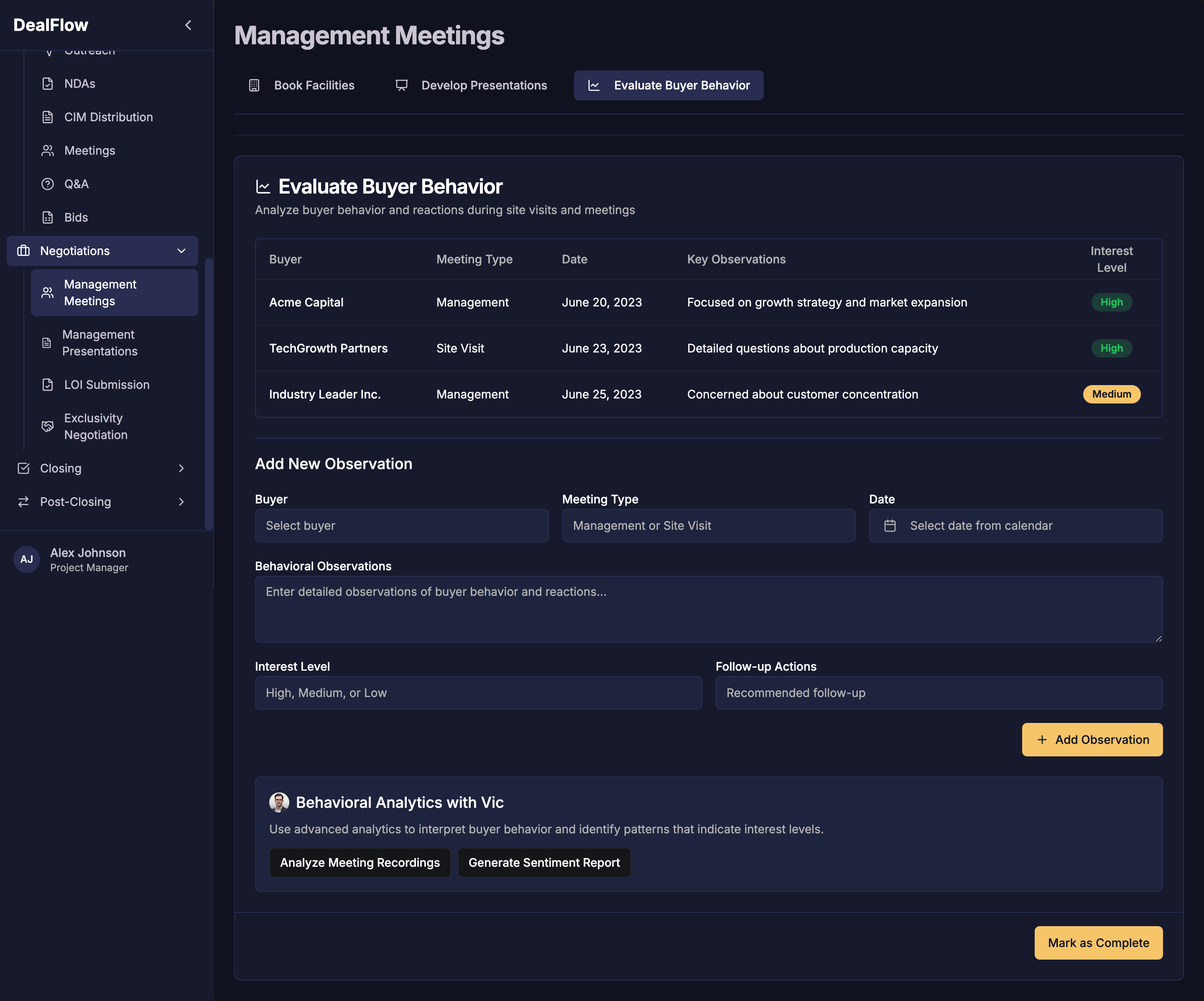Open Q&A via its question mark icon

point(48,184)
